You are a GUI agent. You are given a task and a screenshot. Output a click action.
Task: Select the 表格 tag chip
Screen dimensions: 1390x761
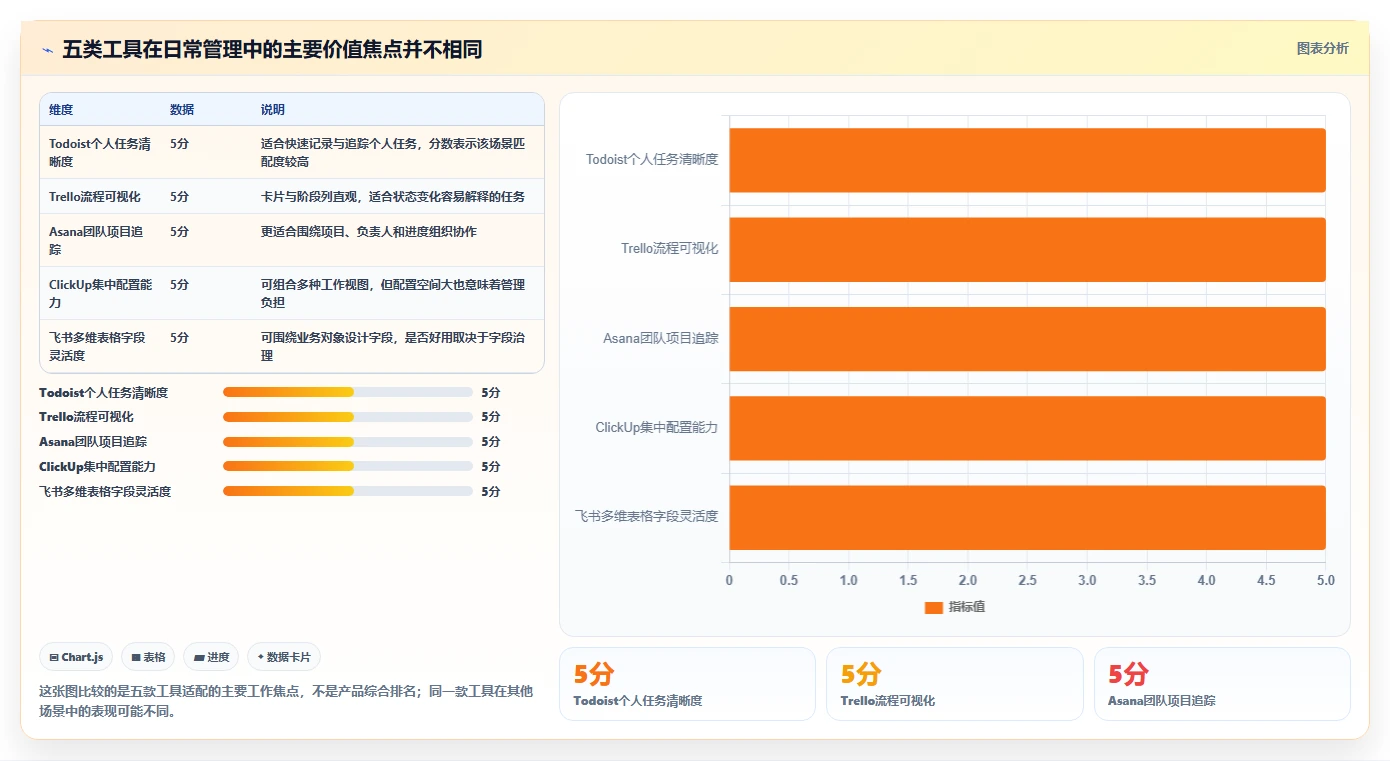[148, 657]
